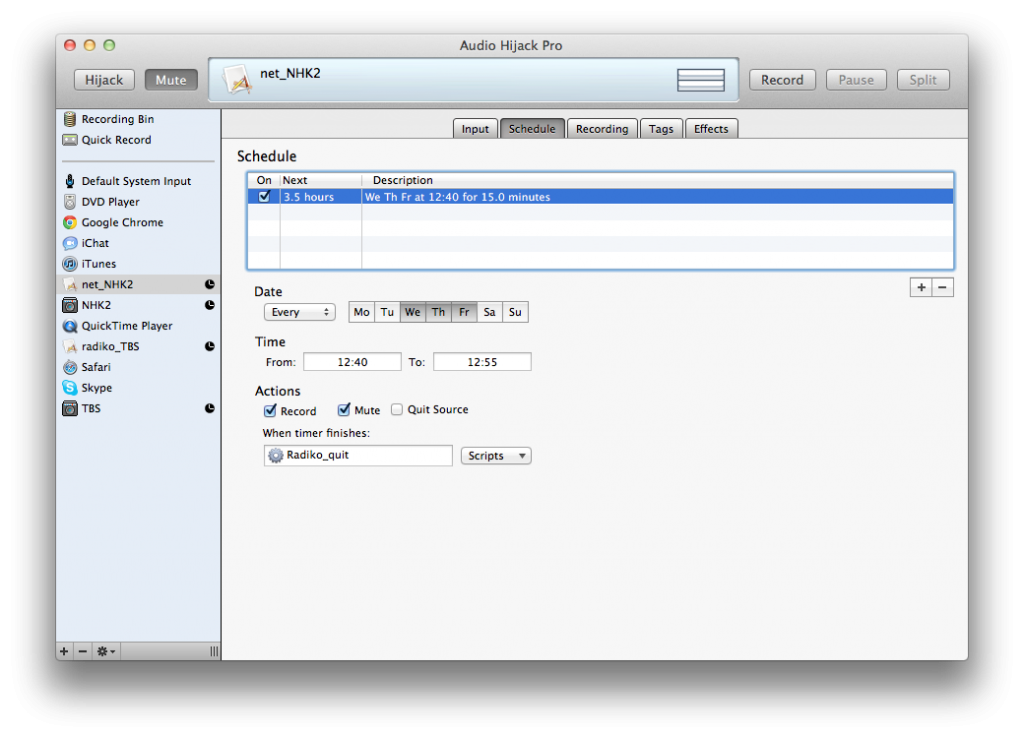The height and width of the screenshot is (738, 1024).
Task: Open the gear action menu at bottom left
Action: 104,651
